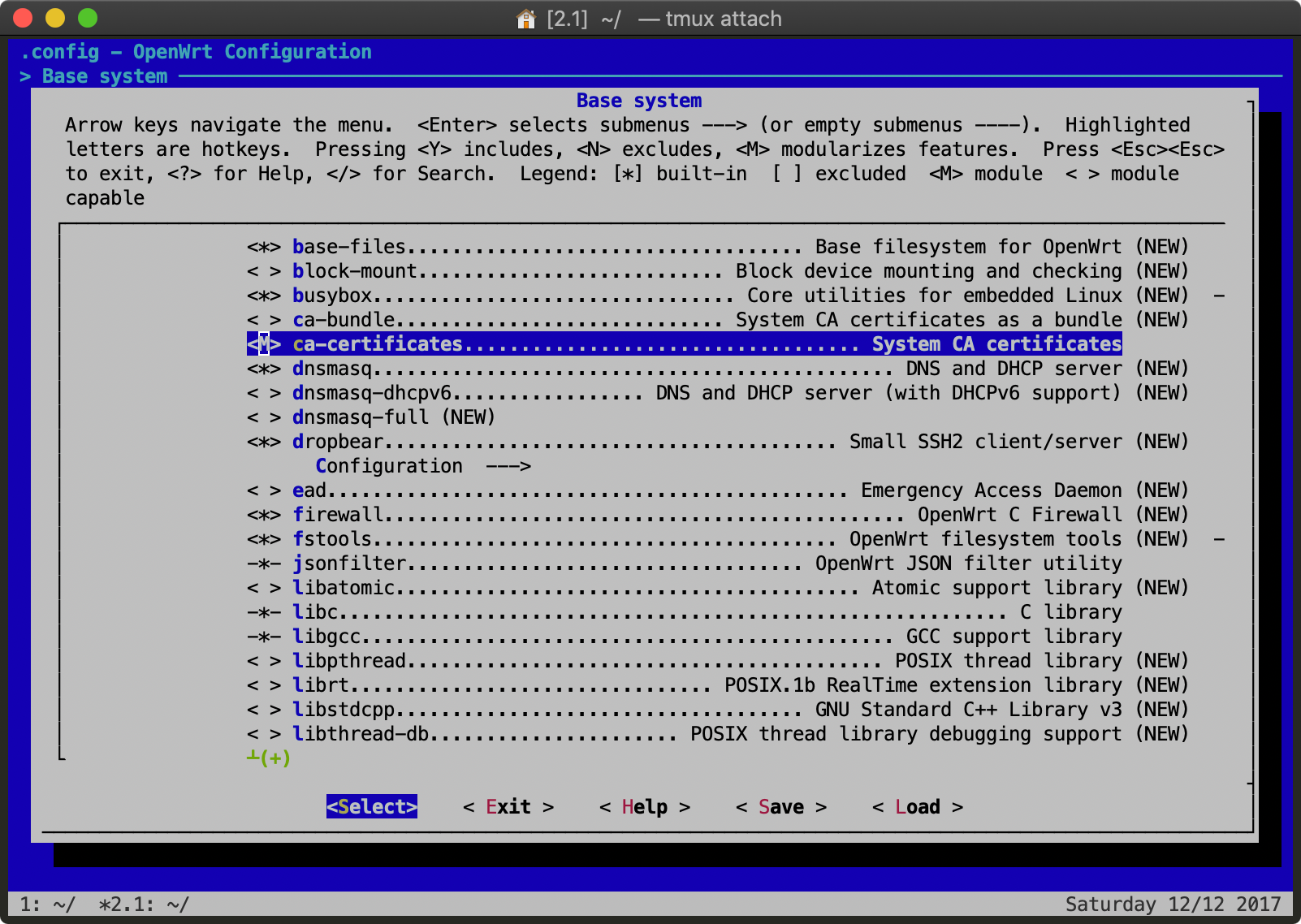Activate the Select button
1301x924 pixels.
372,806
